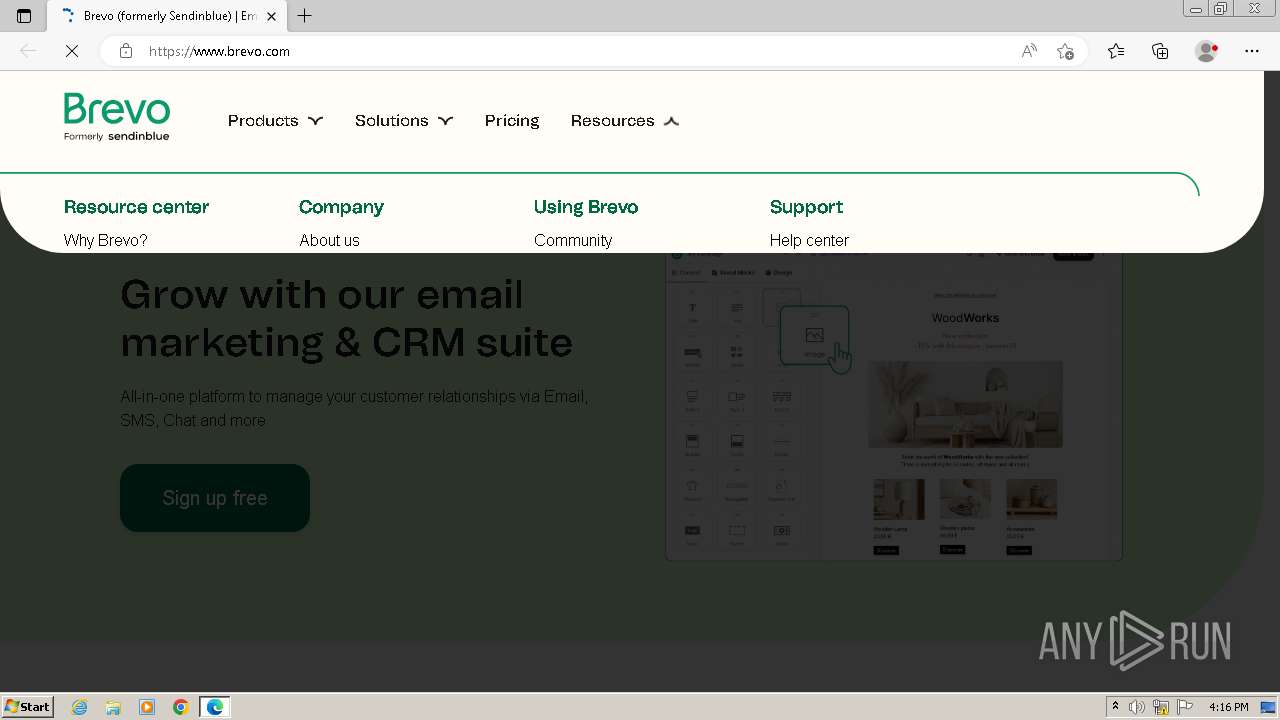Screen dimensions: 1280x720
Task: Click the Sign up free button
Action: coord(215,498)
